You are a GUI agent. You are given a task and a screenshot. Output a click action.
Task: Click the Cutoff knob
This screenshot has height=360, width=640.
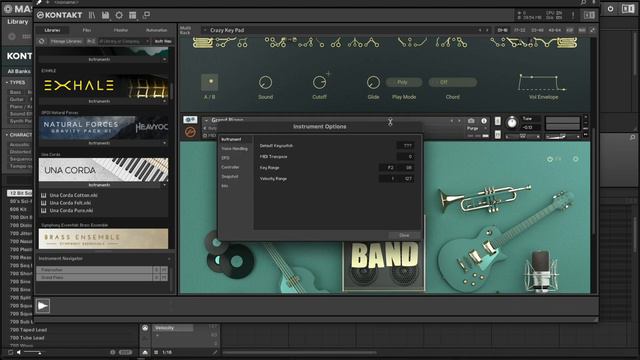[x=319, y=82]
